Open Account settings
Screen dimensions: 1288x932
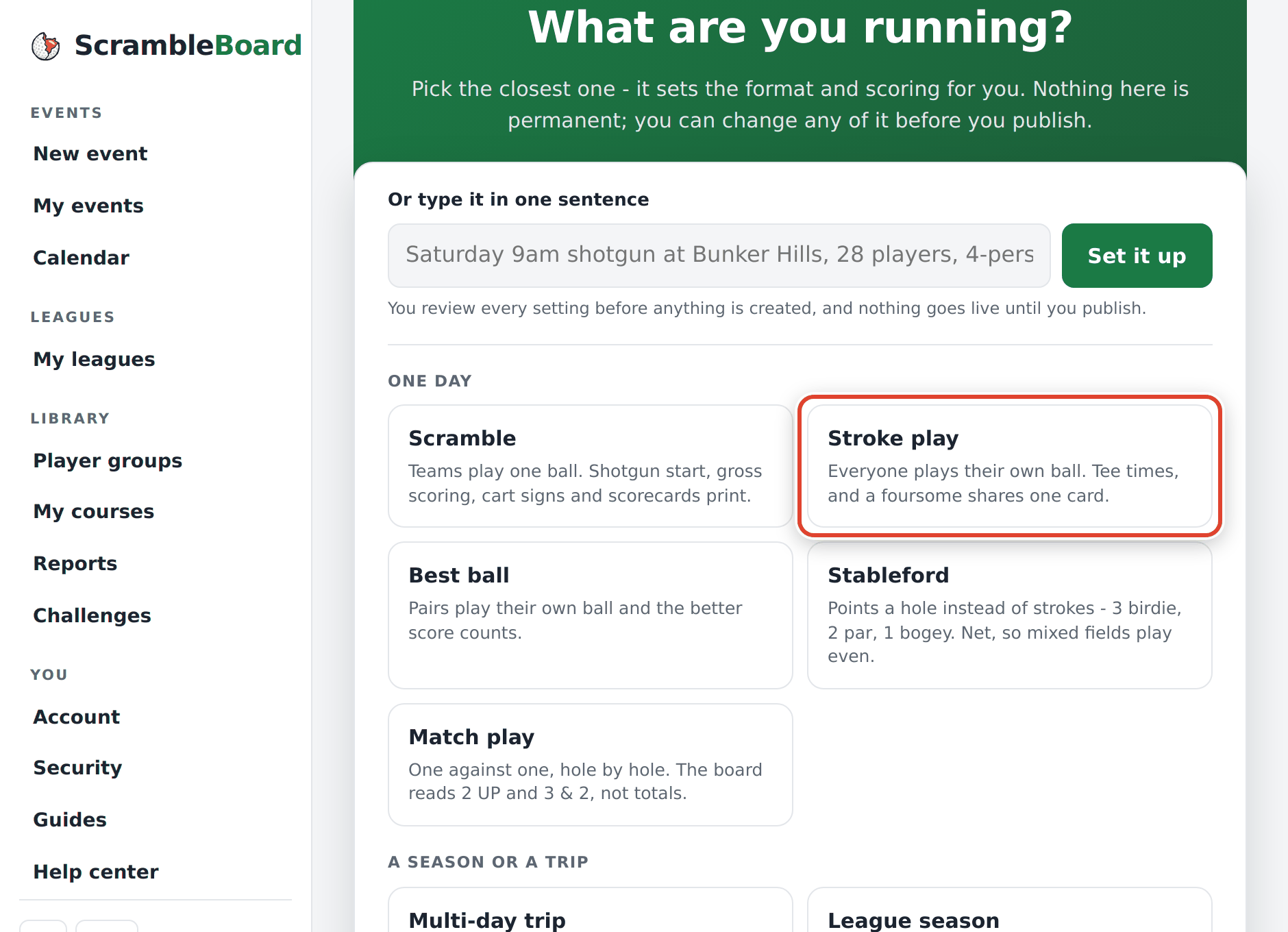click(77, 717)
